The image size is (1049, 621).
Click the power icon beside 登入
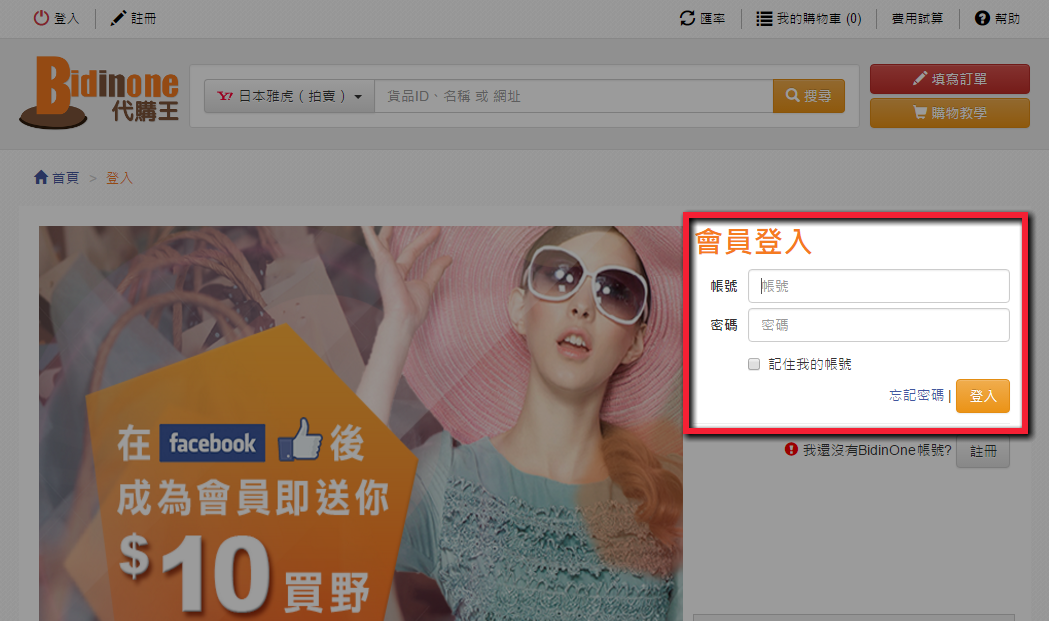click(x=41, y=18)
